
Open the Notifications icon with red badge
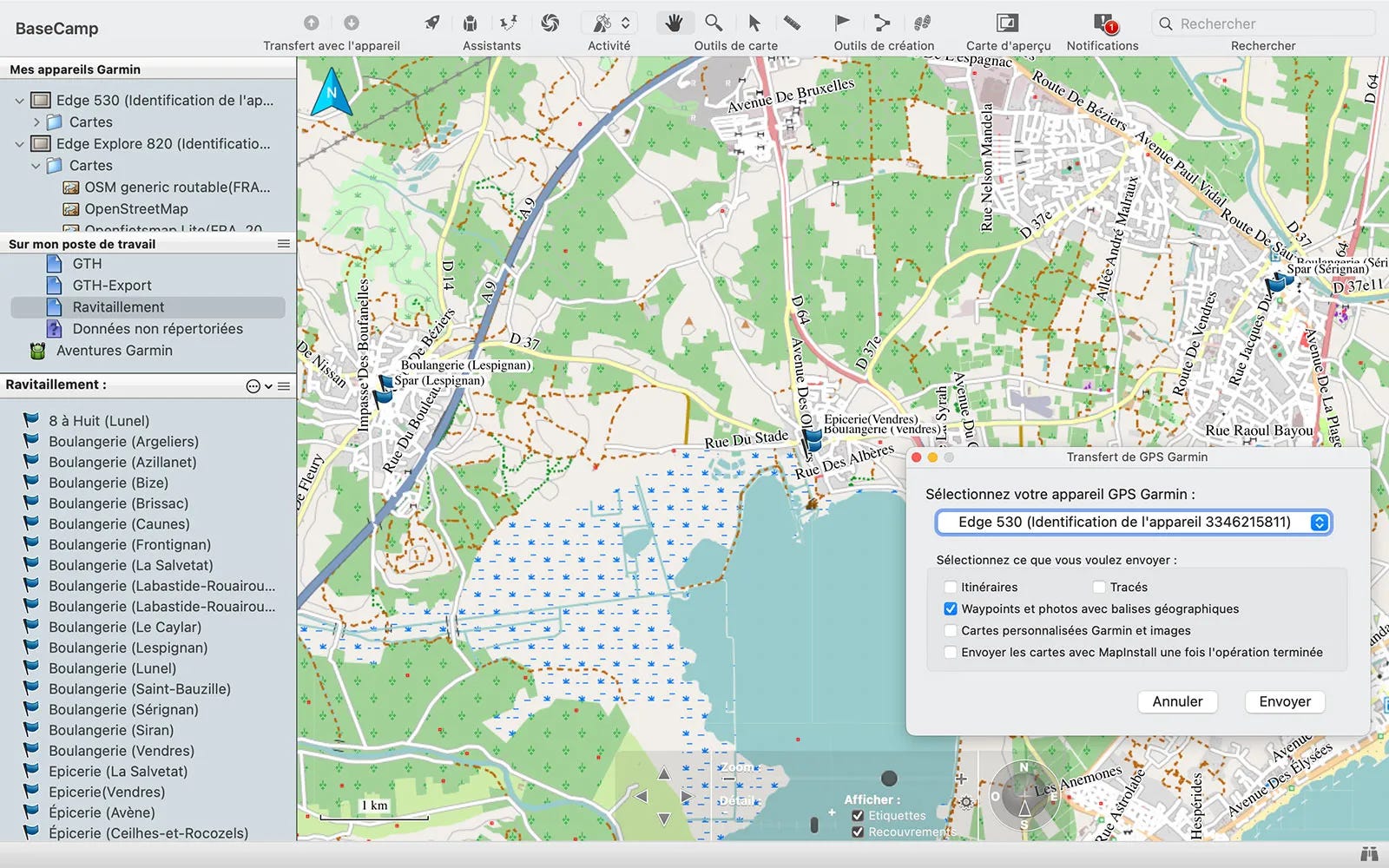1104,23
